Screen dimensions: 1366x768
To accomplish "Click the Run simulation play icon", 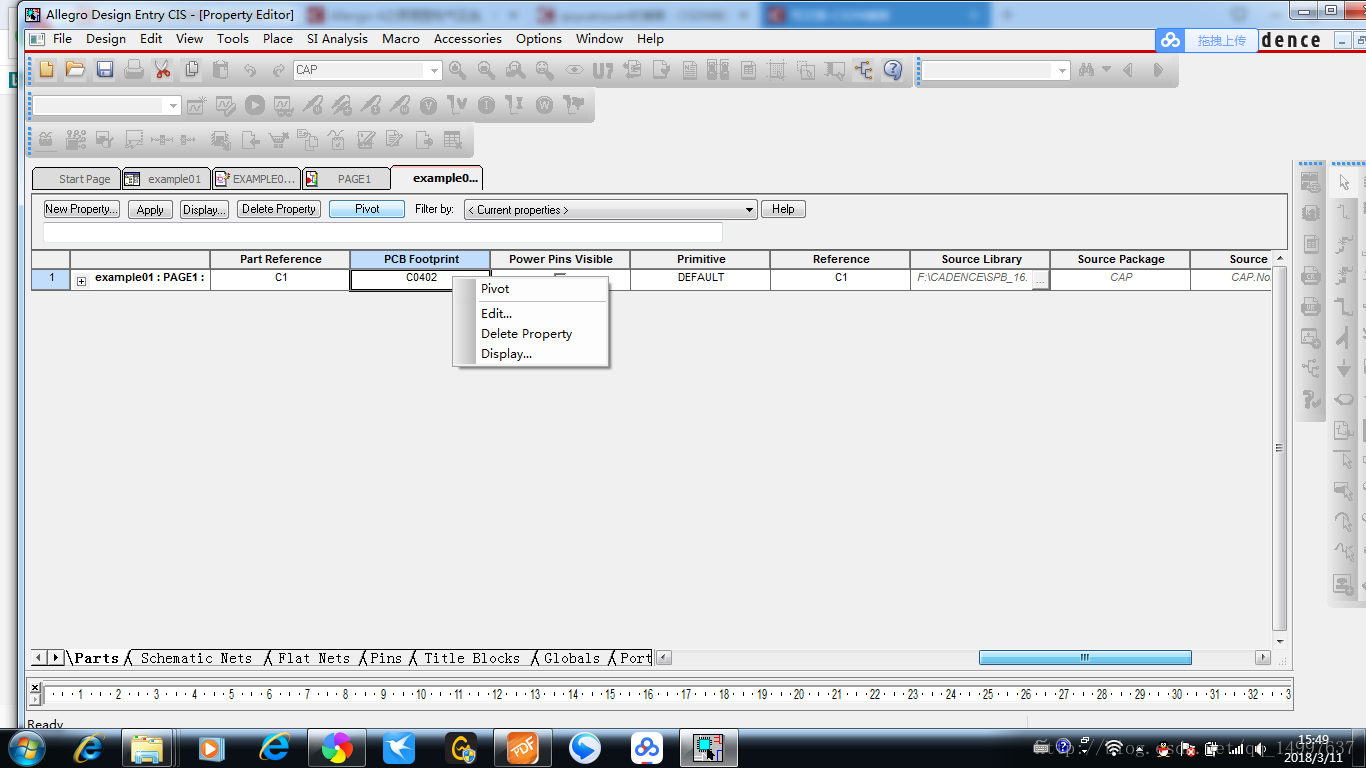I will pyautogui.click(x=255, y=105).
